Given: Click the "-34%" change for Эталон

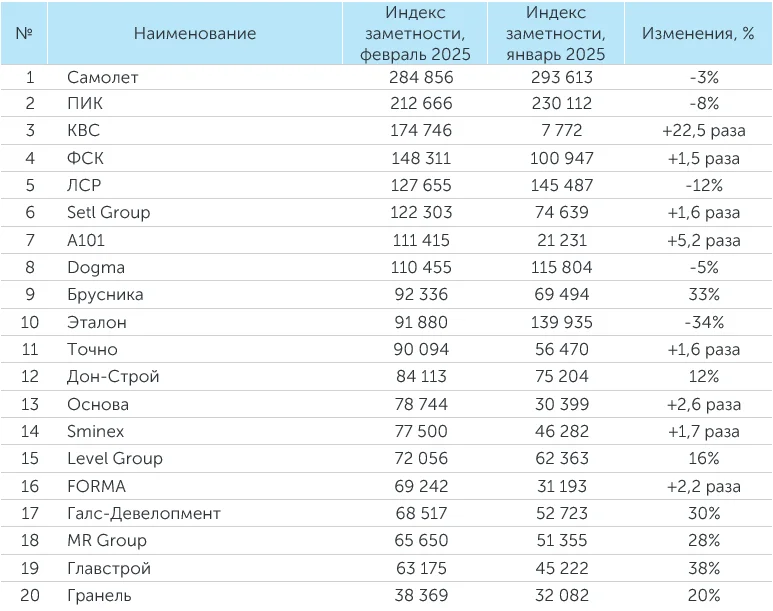Looking at the screenshot, I should click(703, 322).
